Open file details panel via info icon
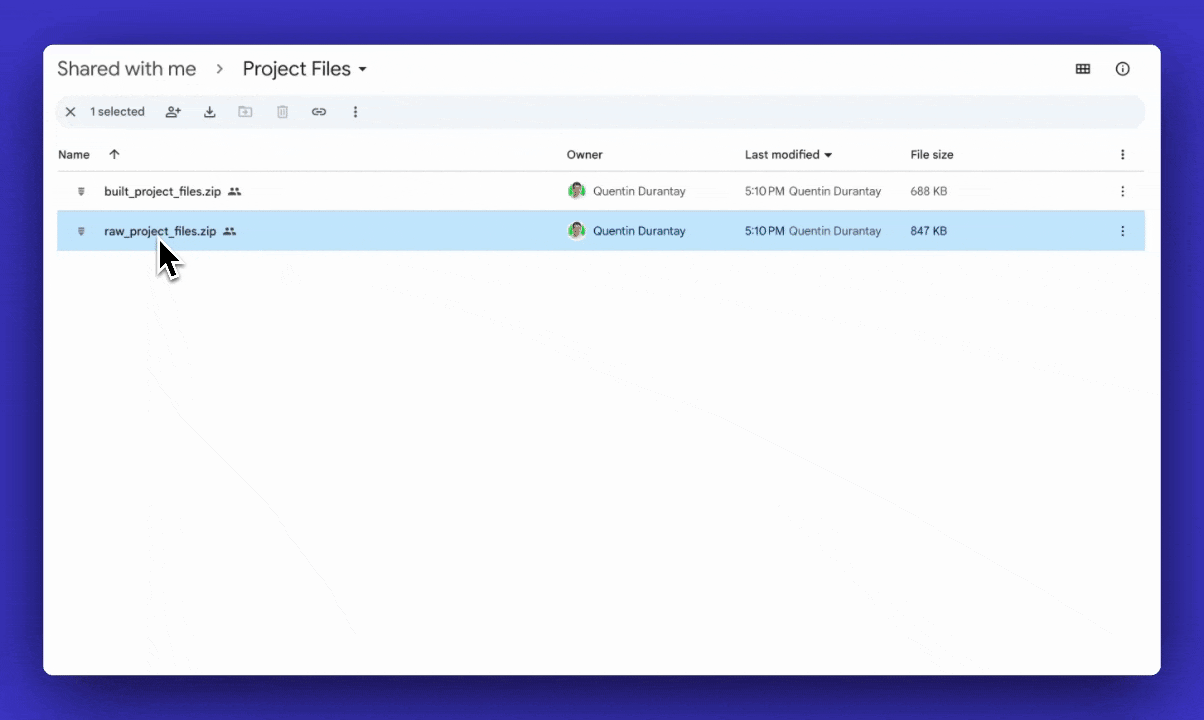The height and width of the screenshot is (720, 1204). tap(1122, 68)
